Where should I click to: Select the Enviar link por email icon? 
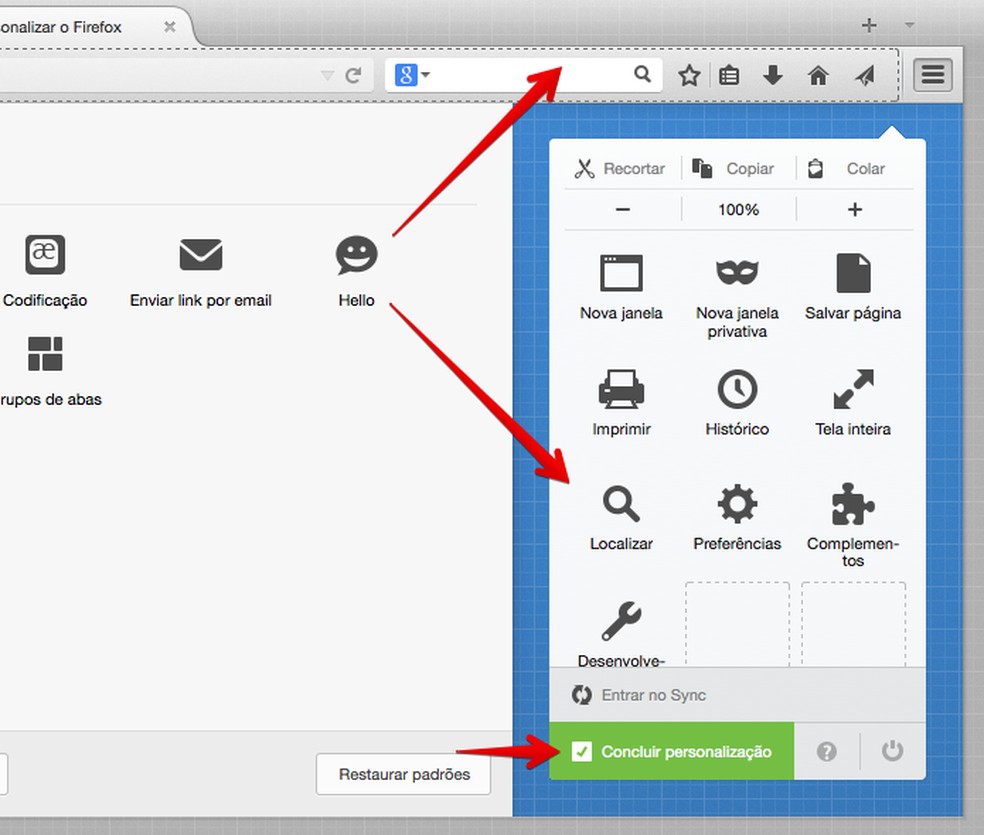pyautogui.click(x=201, y=254)
